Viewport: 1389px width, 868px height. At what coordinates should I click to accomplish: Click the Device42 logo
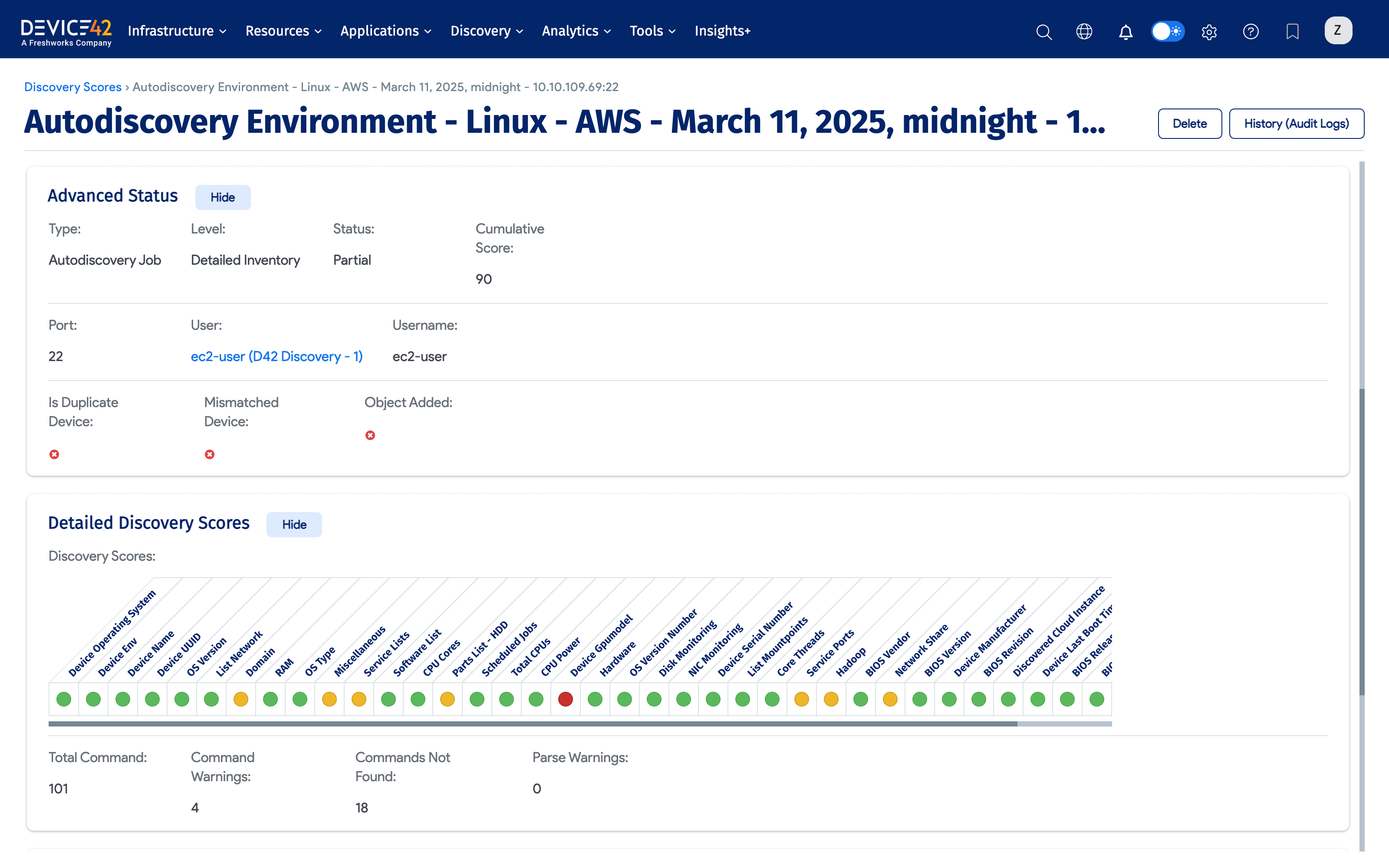tap(66, 32)
